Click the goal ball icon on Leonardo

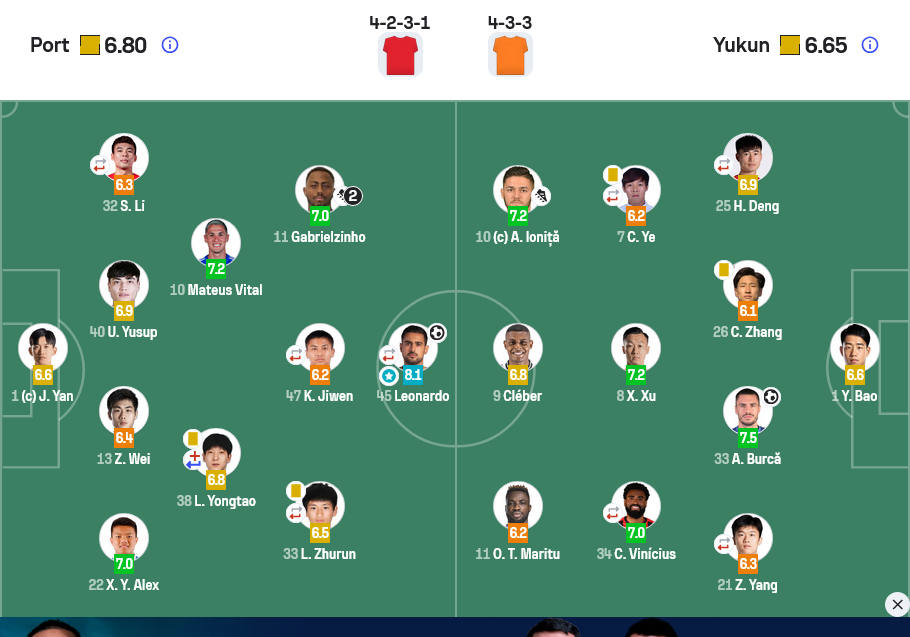(x=437, y=333)
